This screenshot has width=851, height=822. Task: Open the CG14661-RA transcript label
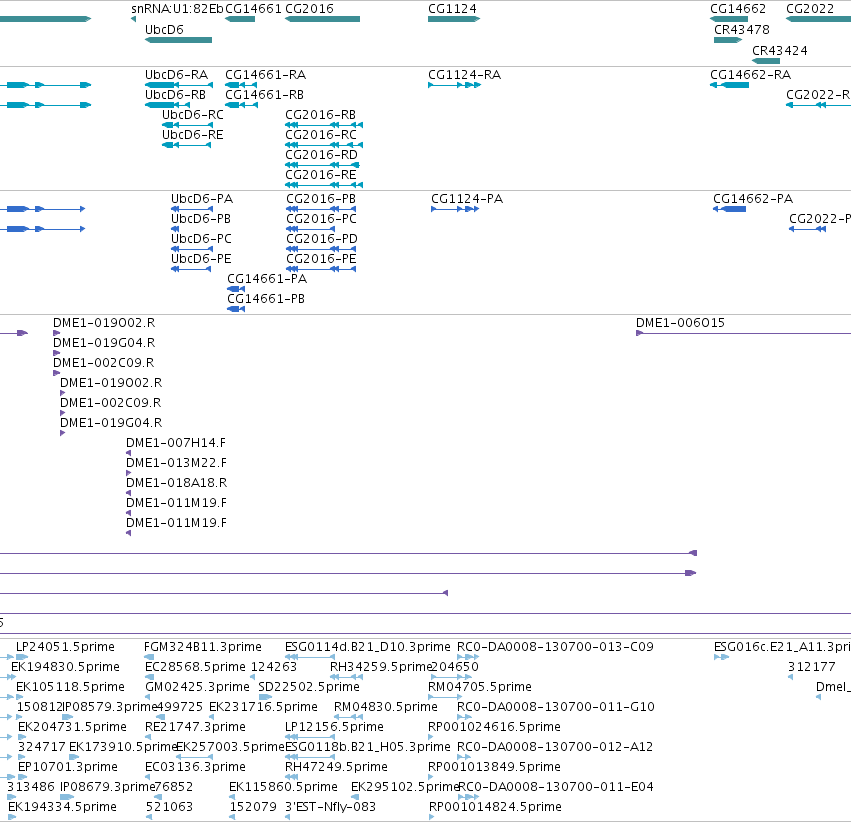[x=265, y=75]
